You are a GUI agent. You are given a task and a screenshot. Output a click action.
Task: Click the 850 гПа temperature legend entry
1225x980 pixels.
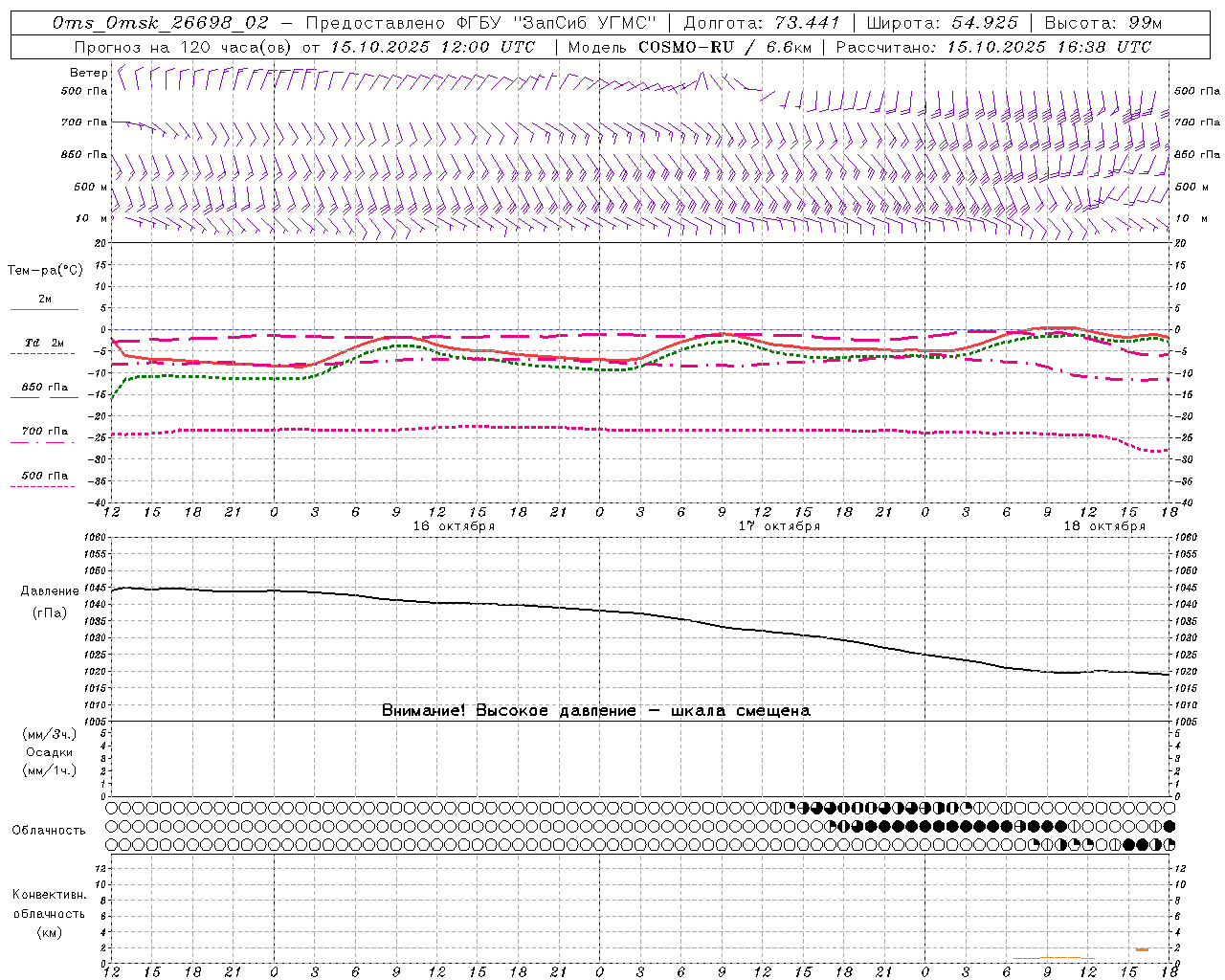[45, 388]
